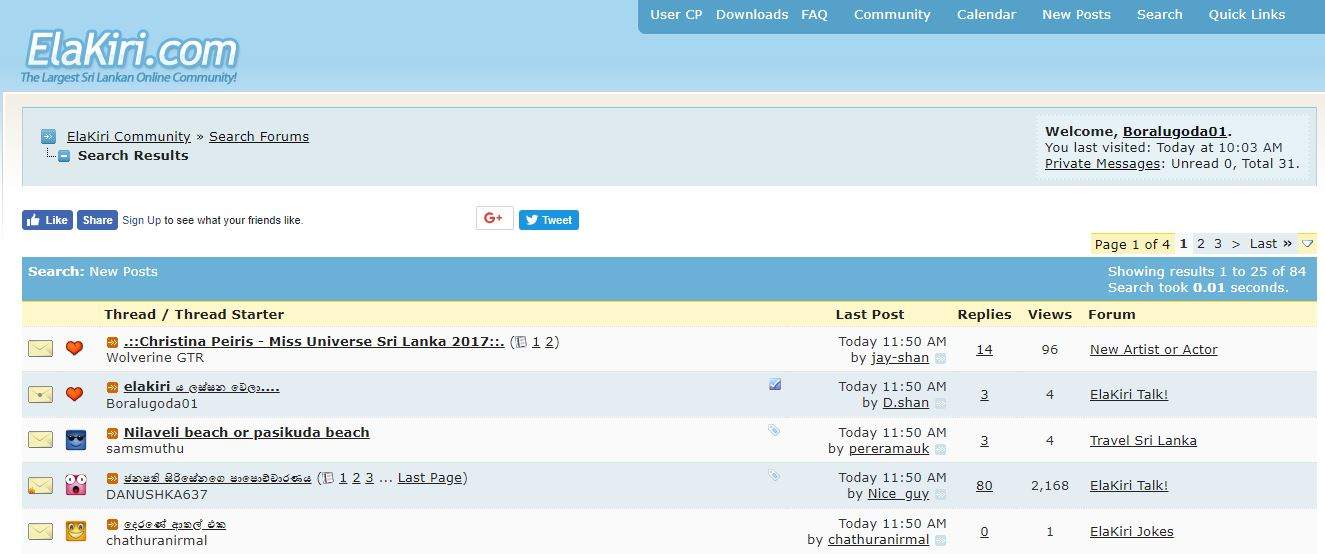
Task: Click the envelope icon in the chathuranirmal thread row
Action: [40, 531]
